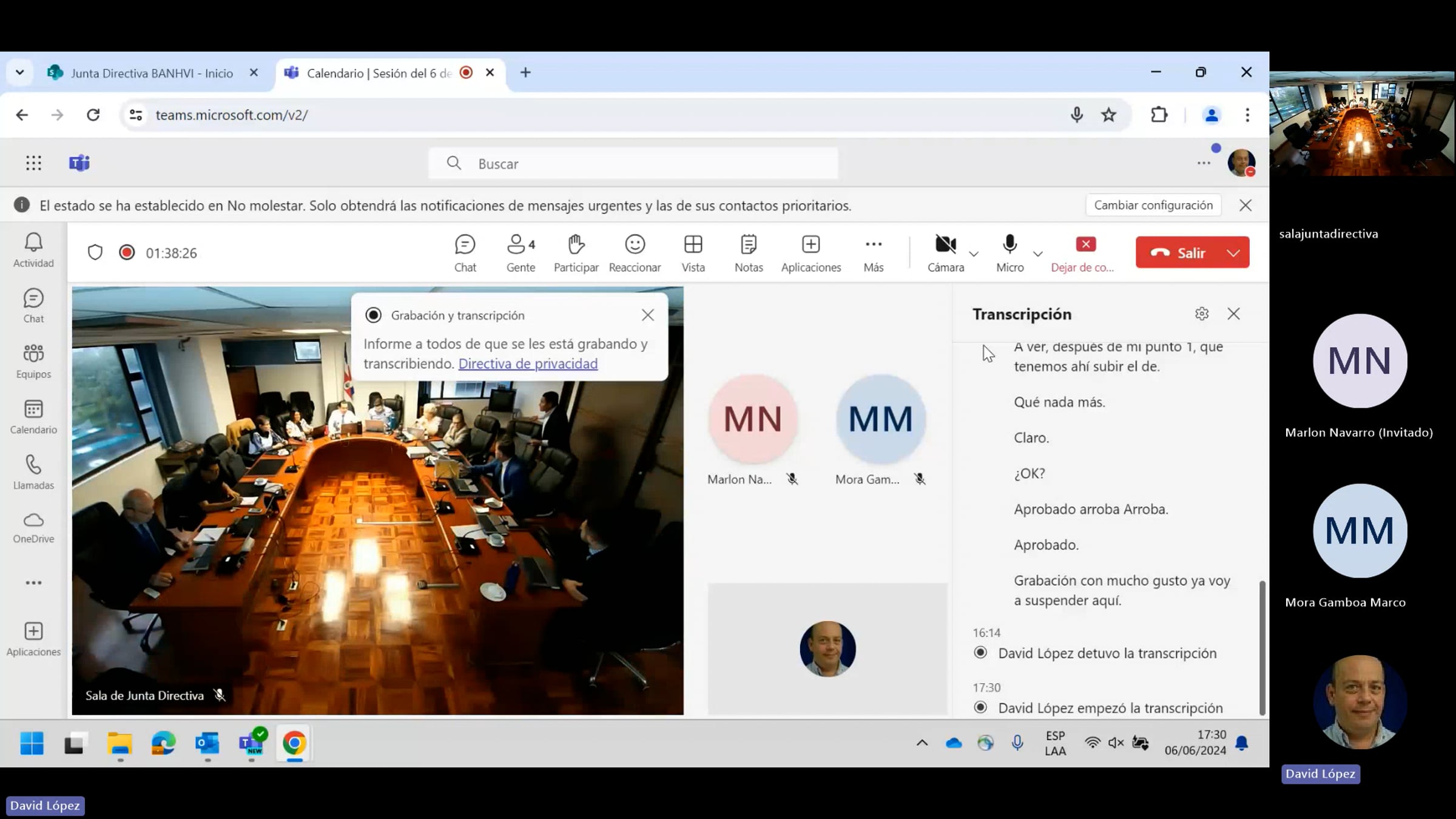
Task: Open Calendario in sidebar
Action: click(33, 417)
